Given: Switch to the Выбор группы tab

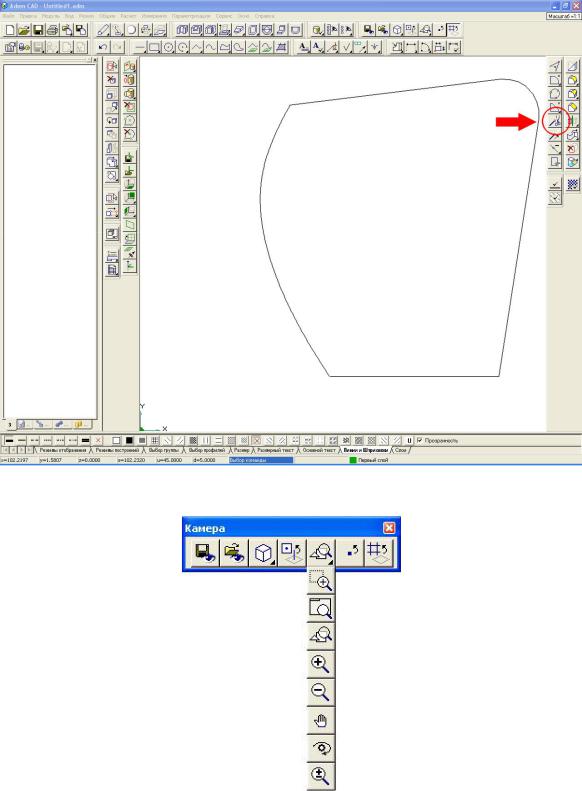Looking at the screenshot, I should coord(163,450).
